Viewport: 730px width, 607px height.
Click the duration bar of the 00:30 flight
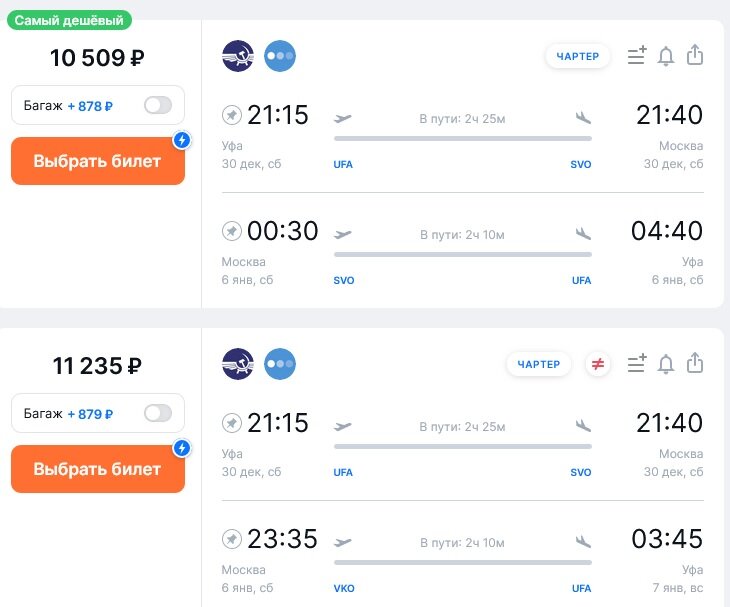(x=462, y=254)
